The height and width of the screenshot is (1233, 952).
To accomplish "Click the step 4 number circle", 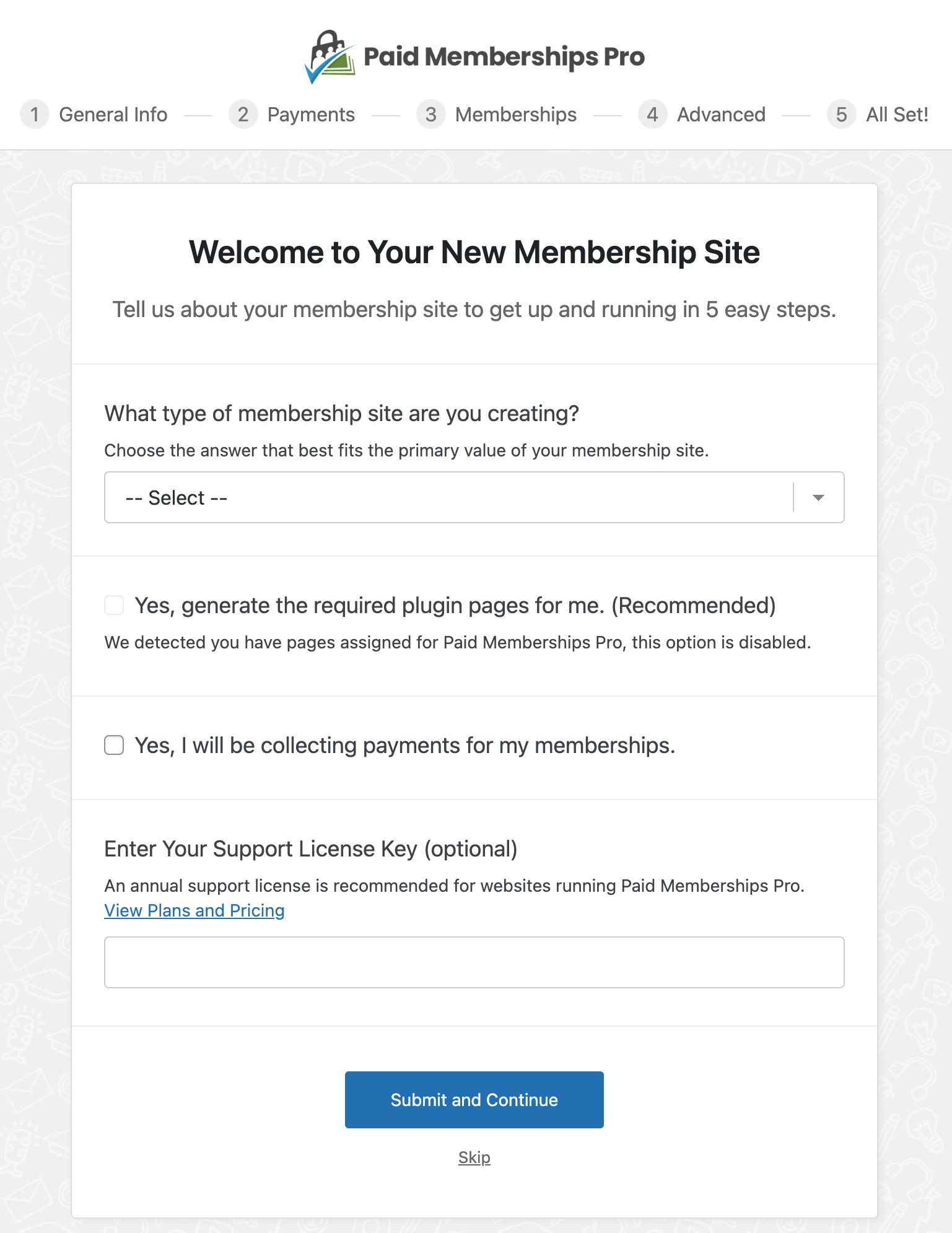I will pyautogui.click(x=652, y=115).
